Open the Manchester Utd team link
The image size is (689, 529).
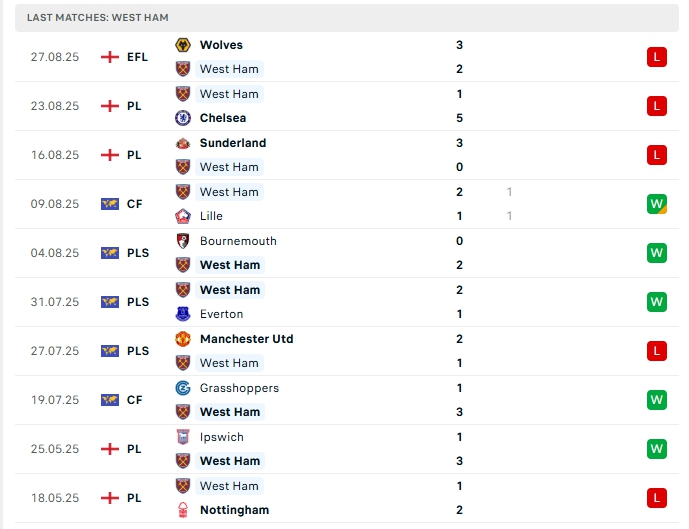(246, 339)
